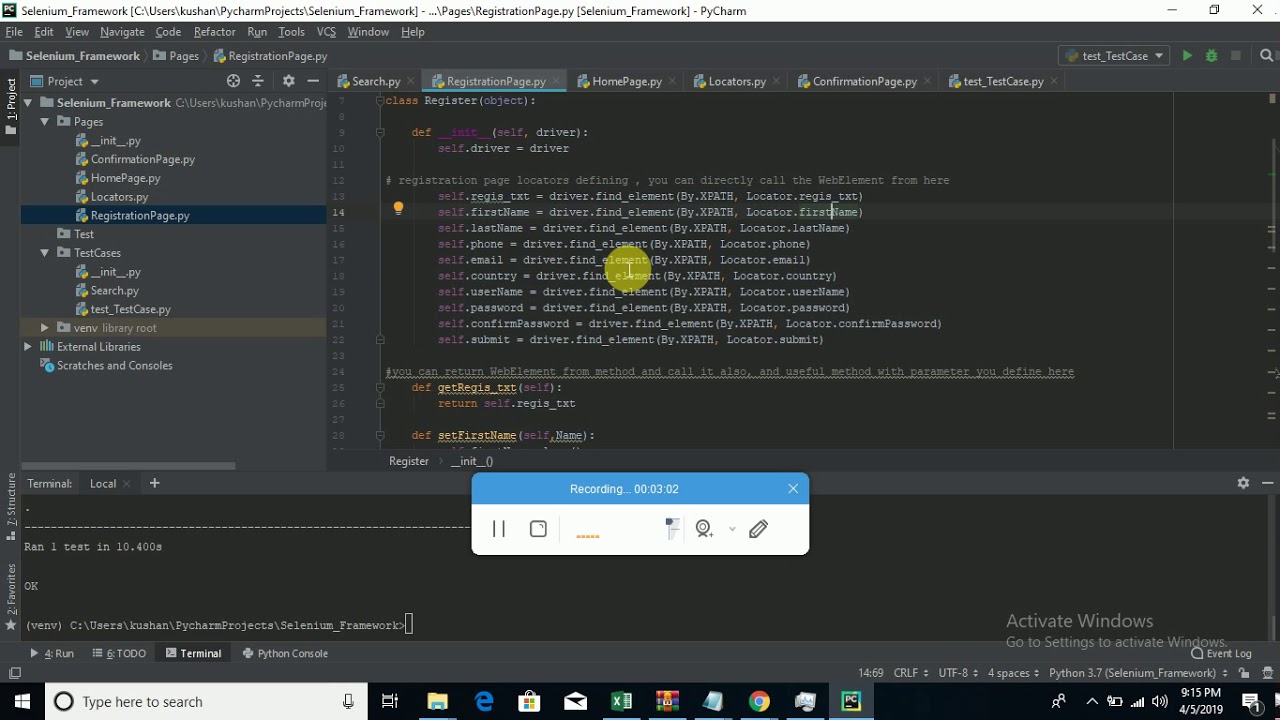Viewport: 1280px width, 720px height.
Task: Launch Microsoft Edge from taskbar
Action: (484, 702)
